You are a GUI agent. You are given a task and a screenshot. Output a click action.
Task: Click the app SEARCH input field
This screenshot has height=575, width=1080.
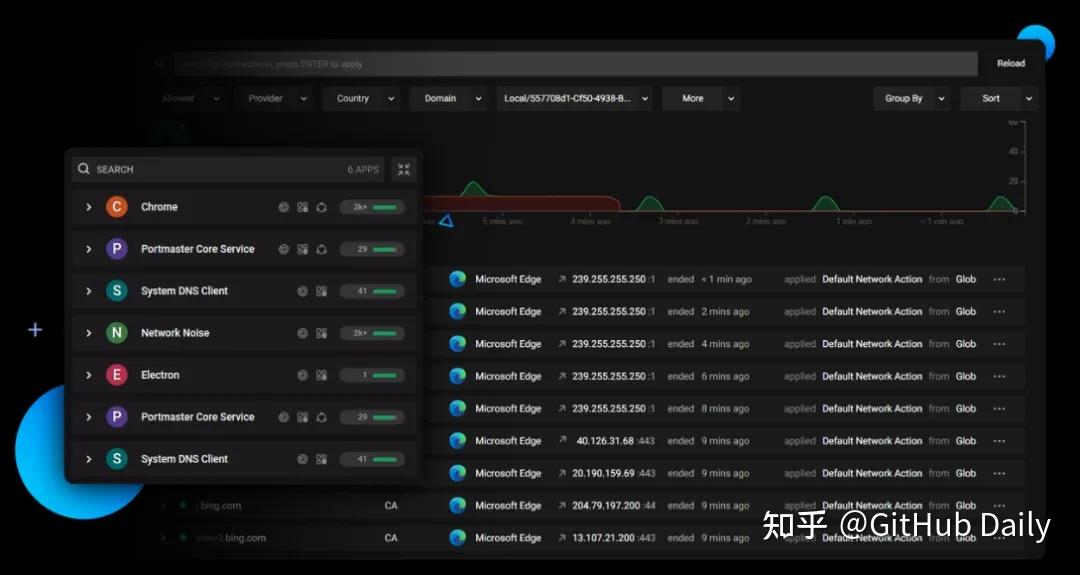tap(228, 169)
